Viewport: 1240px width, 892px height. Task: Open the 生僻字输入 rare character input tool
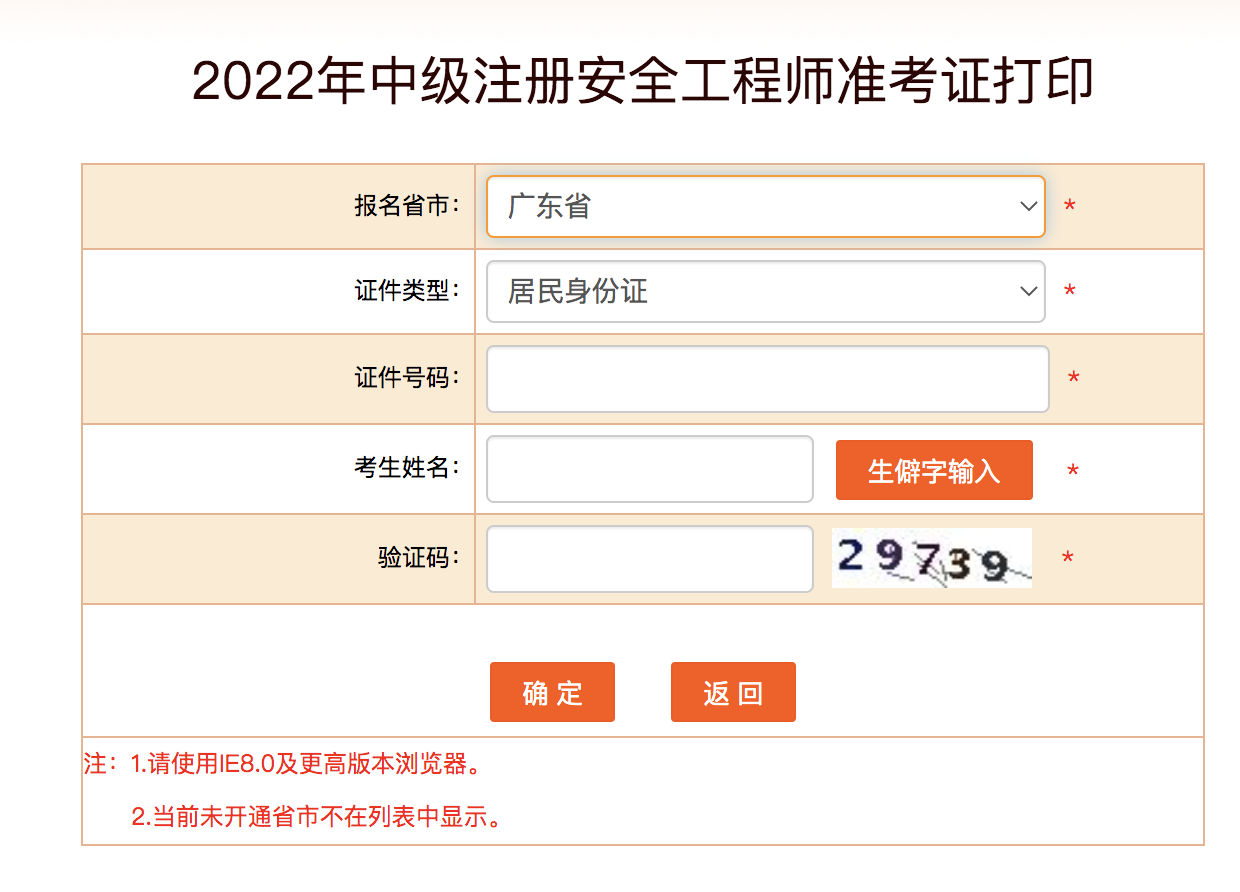[x=933, y=469]
